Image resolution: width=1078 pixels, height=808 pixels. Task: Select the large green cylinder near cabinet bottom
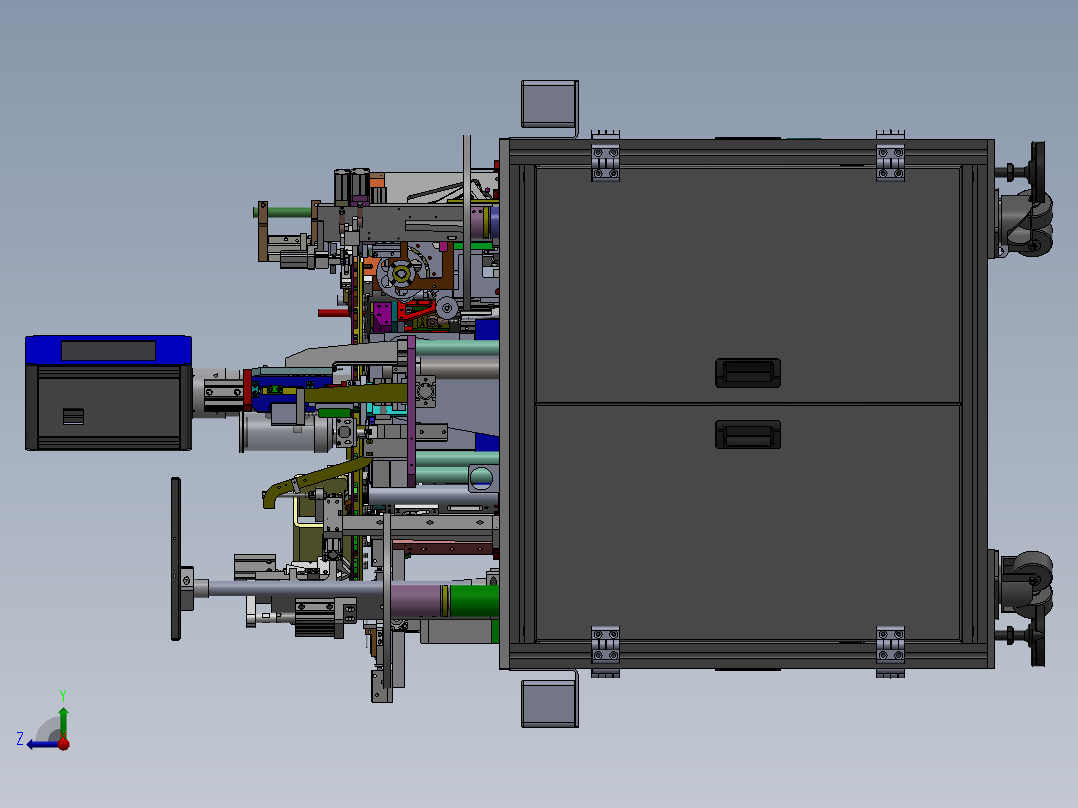(x=474, y=600)
